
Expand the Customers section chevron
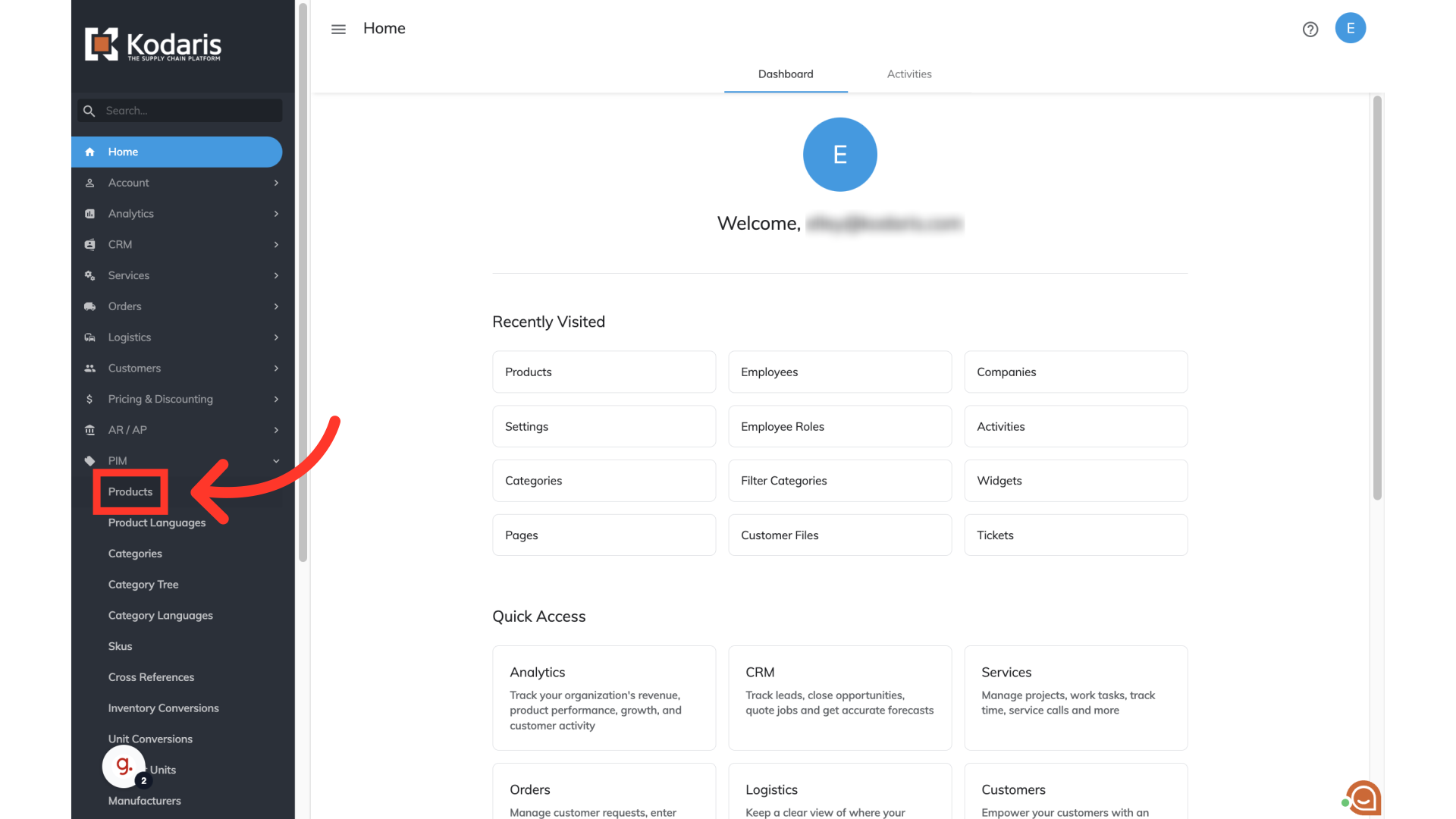click(x=276, y=369)
